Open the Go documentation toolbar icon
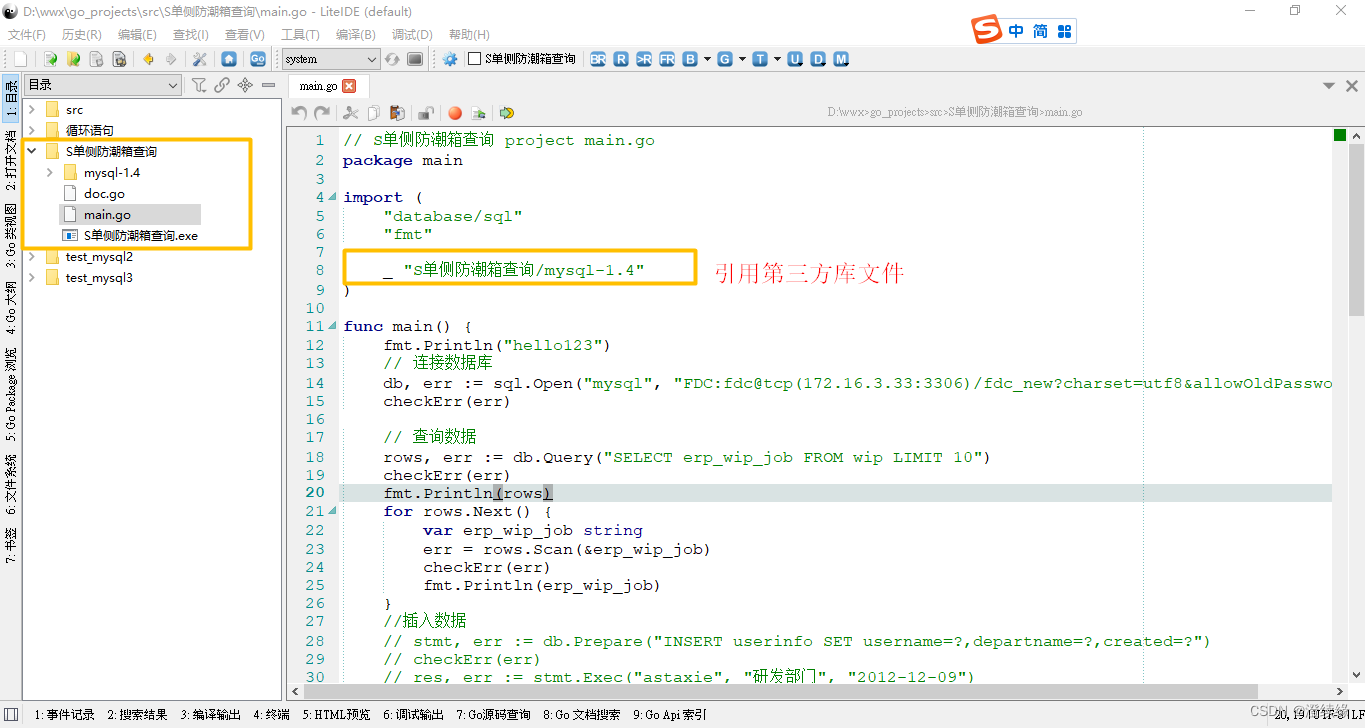This screenshot has height=728, width=1365. [258, 59]
